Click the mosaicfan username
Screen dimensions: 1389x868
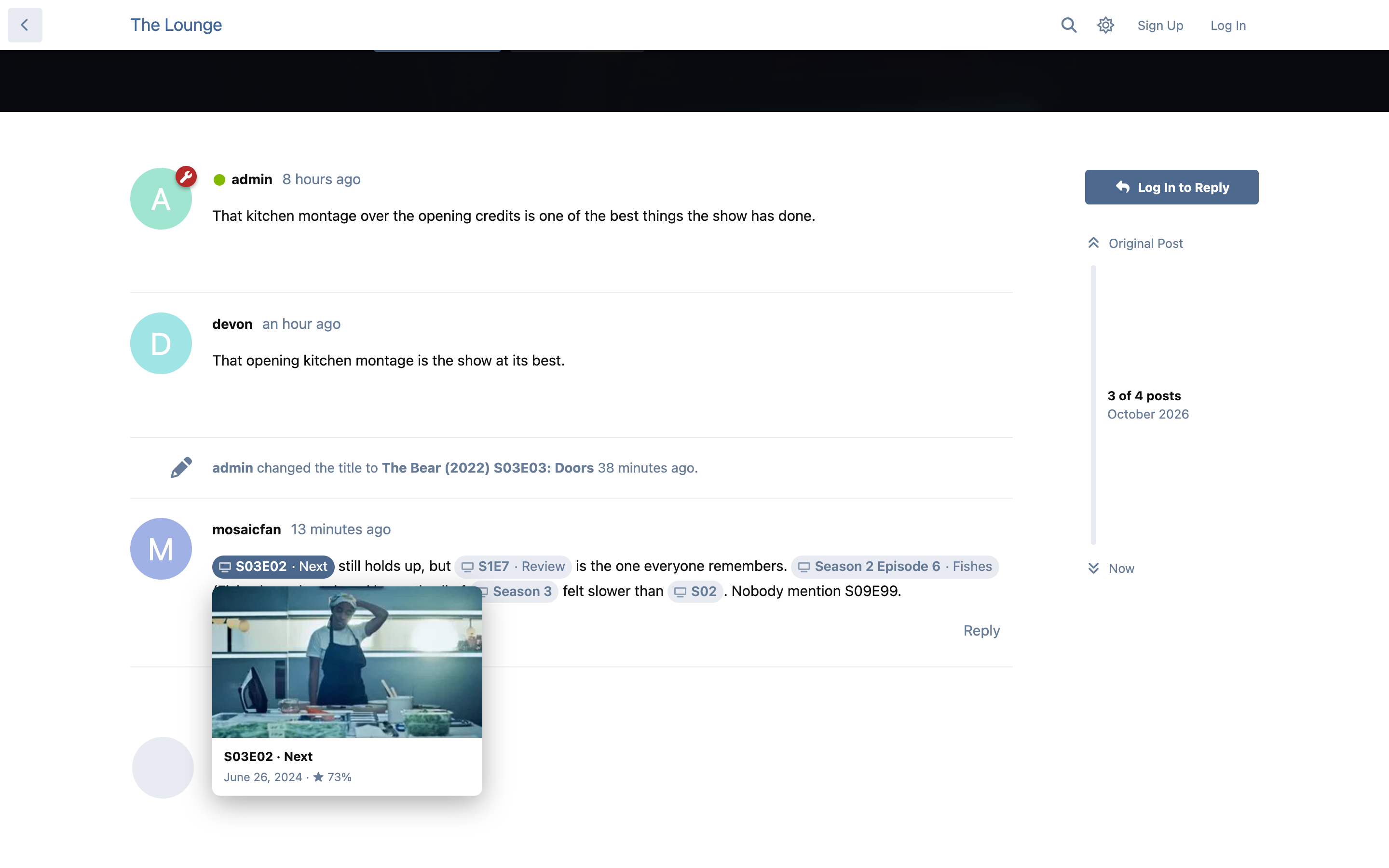pos(246,529)
